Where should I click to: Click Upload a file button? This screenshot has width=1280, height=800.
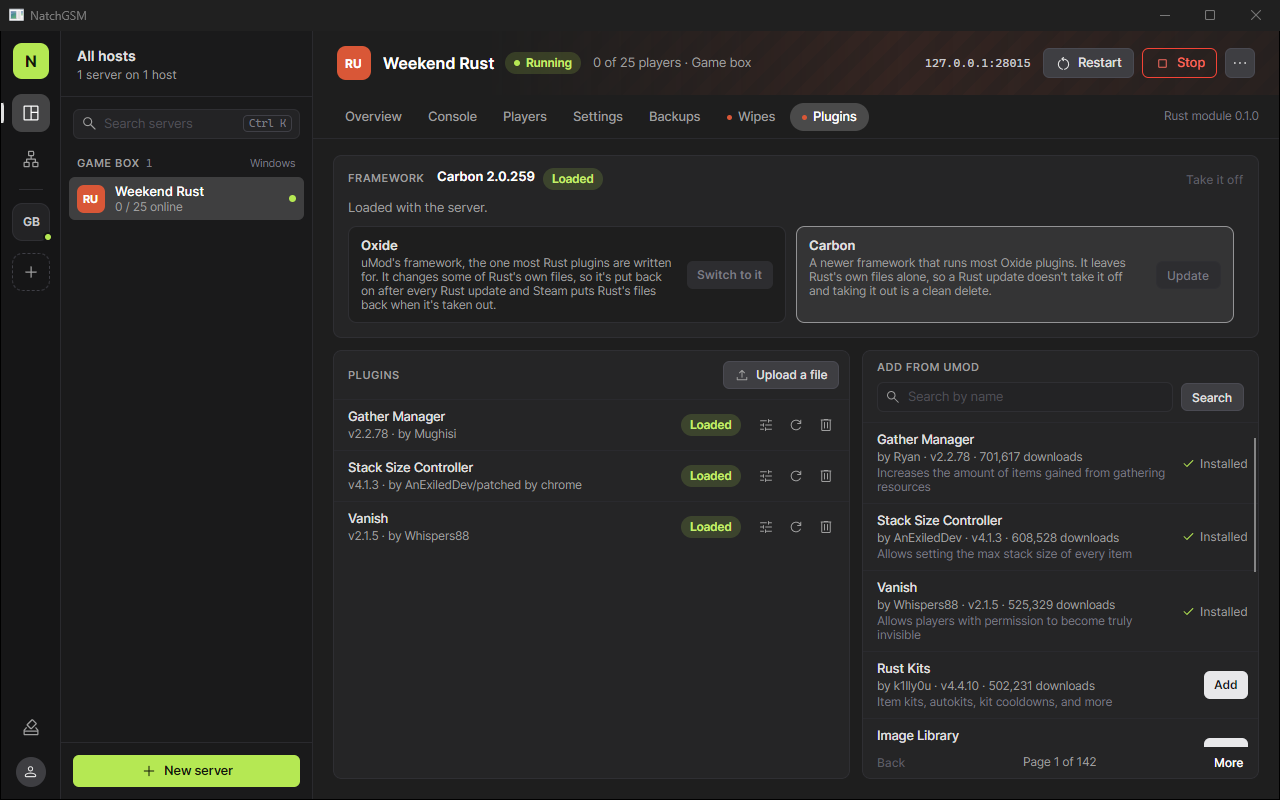point(781,375)
